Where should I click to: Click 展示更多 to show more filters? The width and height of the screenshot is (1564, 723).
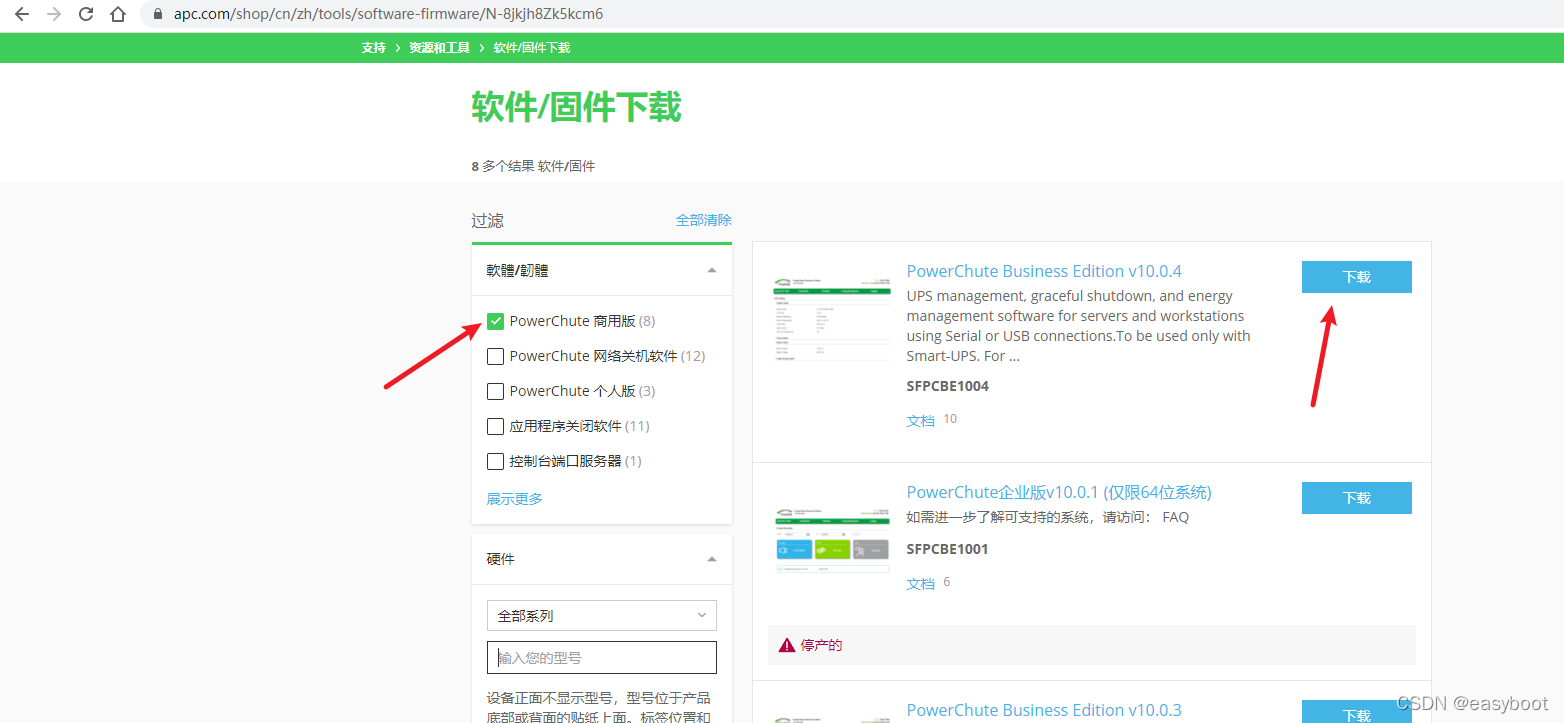point(515,499)
